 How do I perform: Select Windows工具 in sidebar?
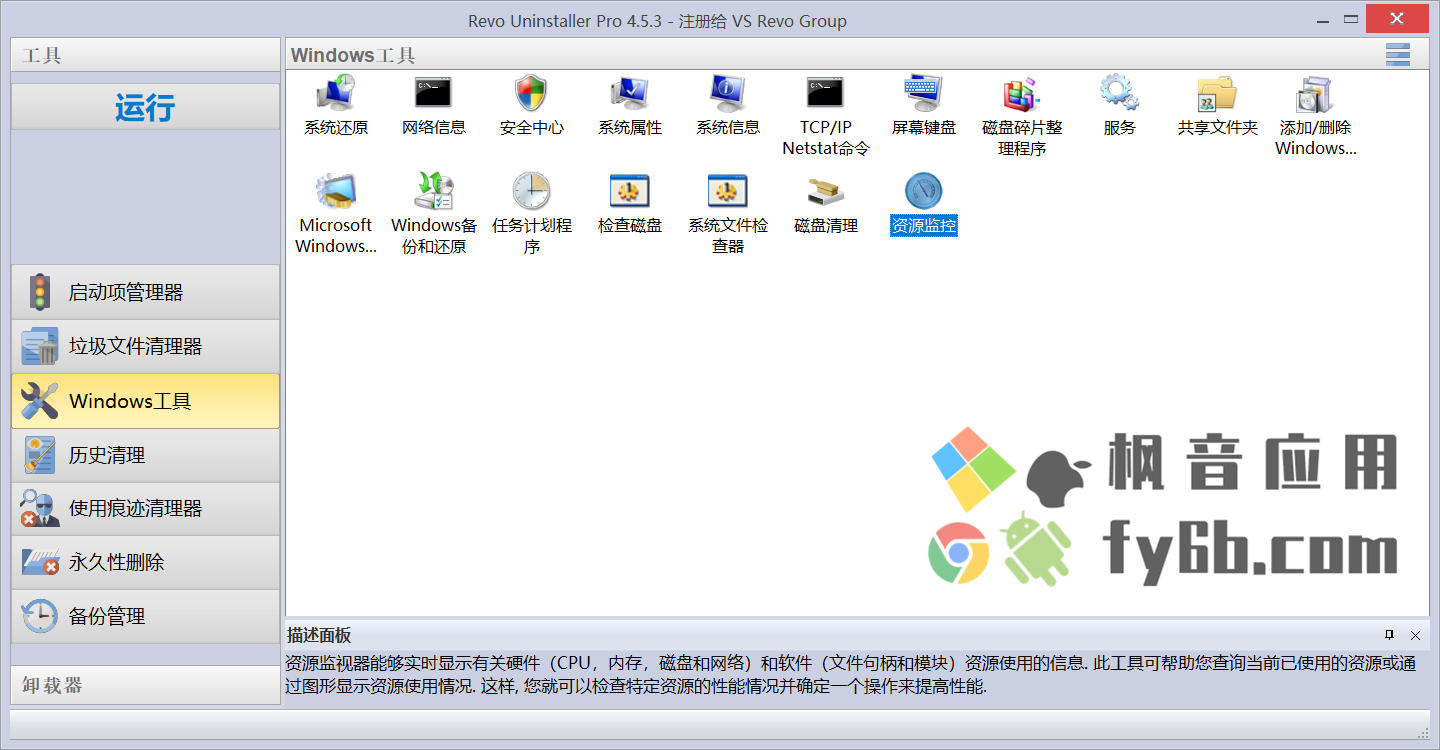145,401
